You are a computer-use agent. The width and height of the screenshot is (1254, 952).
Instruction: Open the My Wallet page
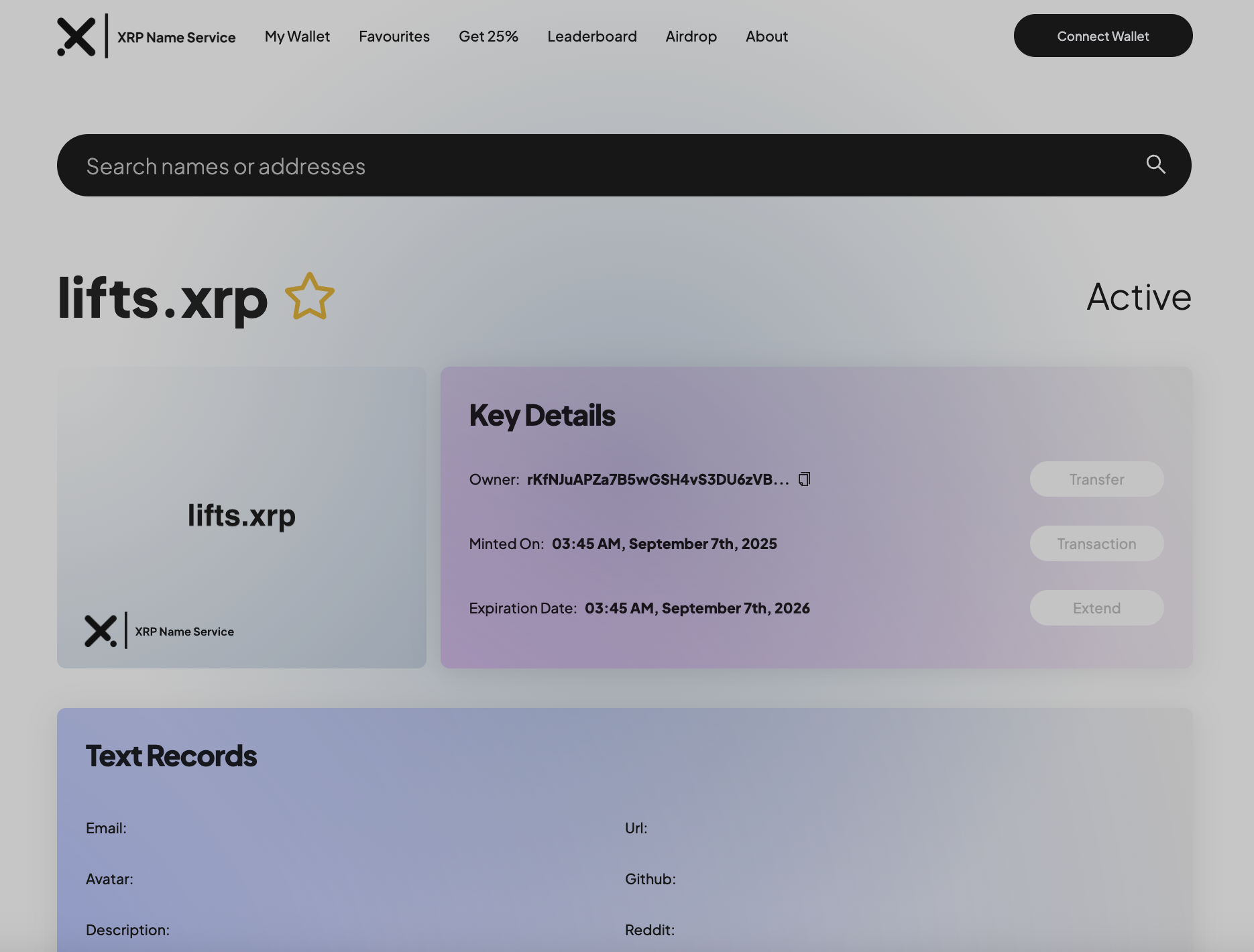pos(297,36)
